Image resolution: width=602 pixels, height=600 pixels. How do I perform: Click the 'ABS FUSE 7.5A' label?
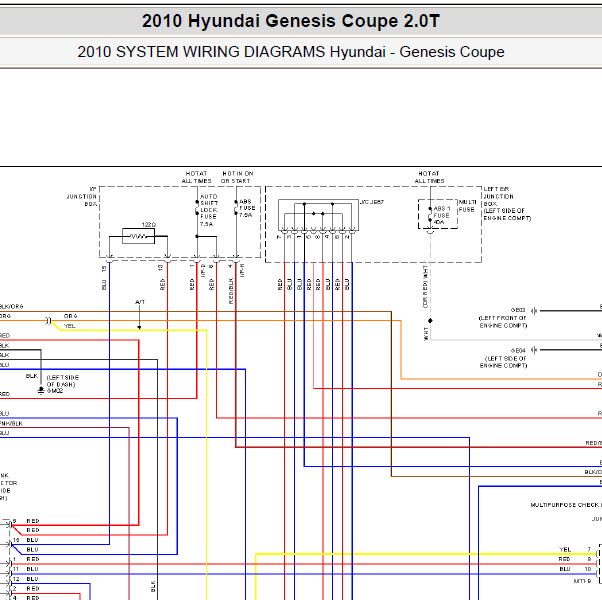coord(247,208)
